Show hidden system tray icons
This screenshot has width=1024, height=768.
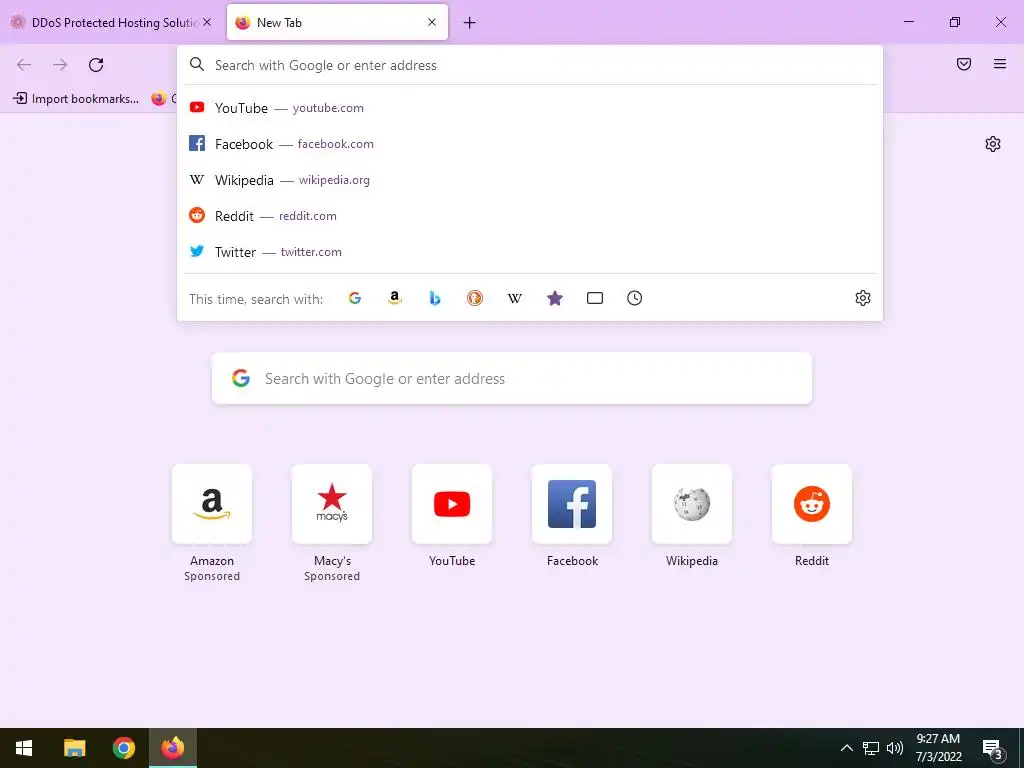pyautogui.click(x=846, y=748)
